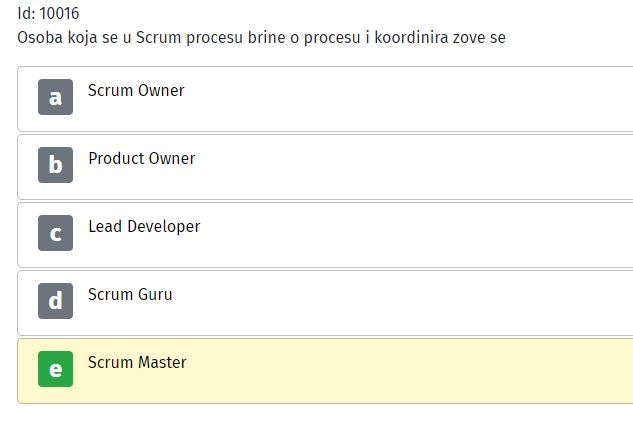Select the gray letter badge "c"
Screen dimensions: 633x431
(55, 233)
